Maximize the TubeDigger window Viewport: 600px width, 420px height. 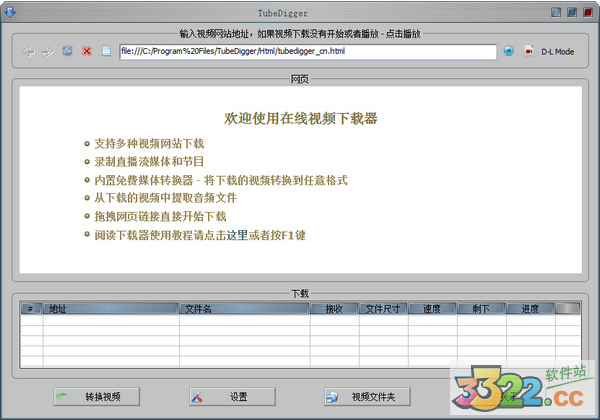pos(572,12)
